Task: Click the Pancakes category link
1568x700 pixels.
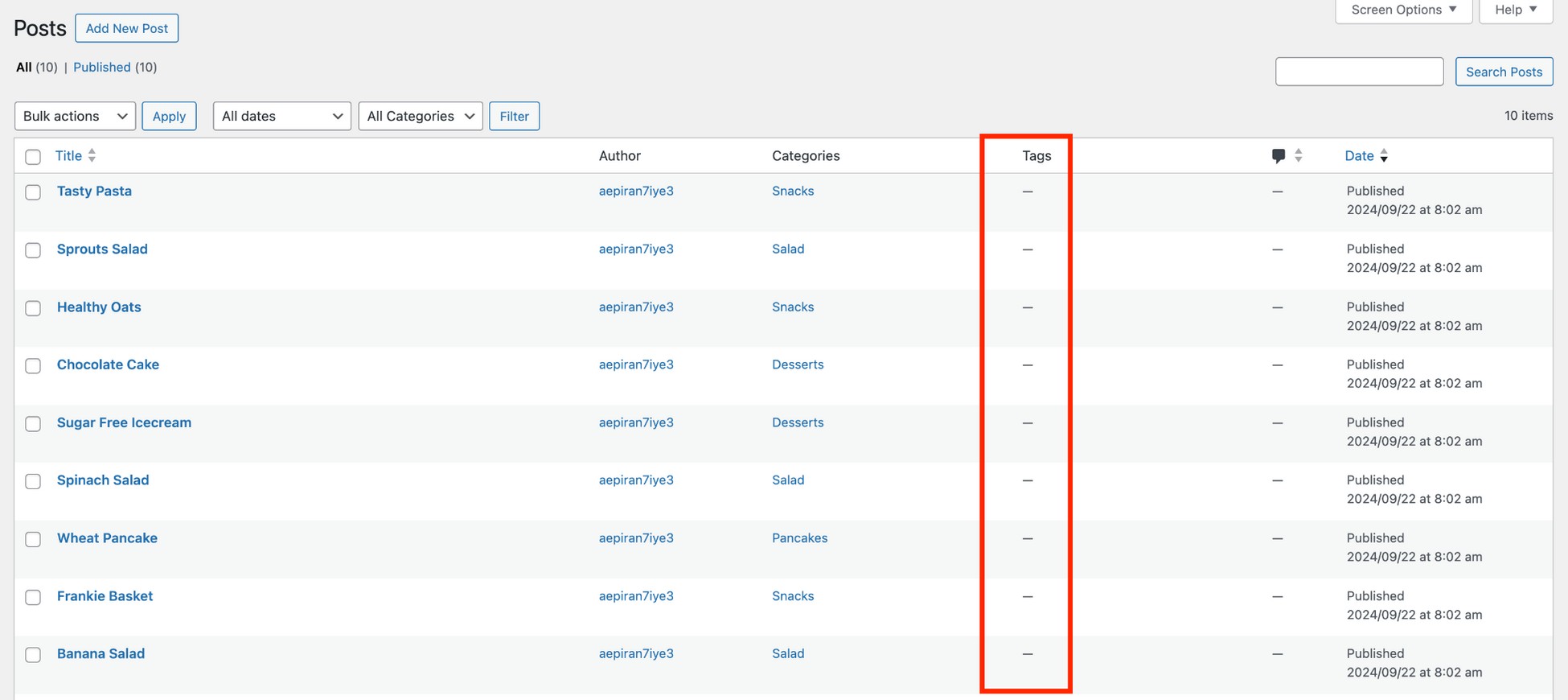Action: [x=799, y=537]
